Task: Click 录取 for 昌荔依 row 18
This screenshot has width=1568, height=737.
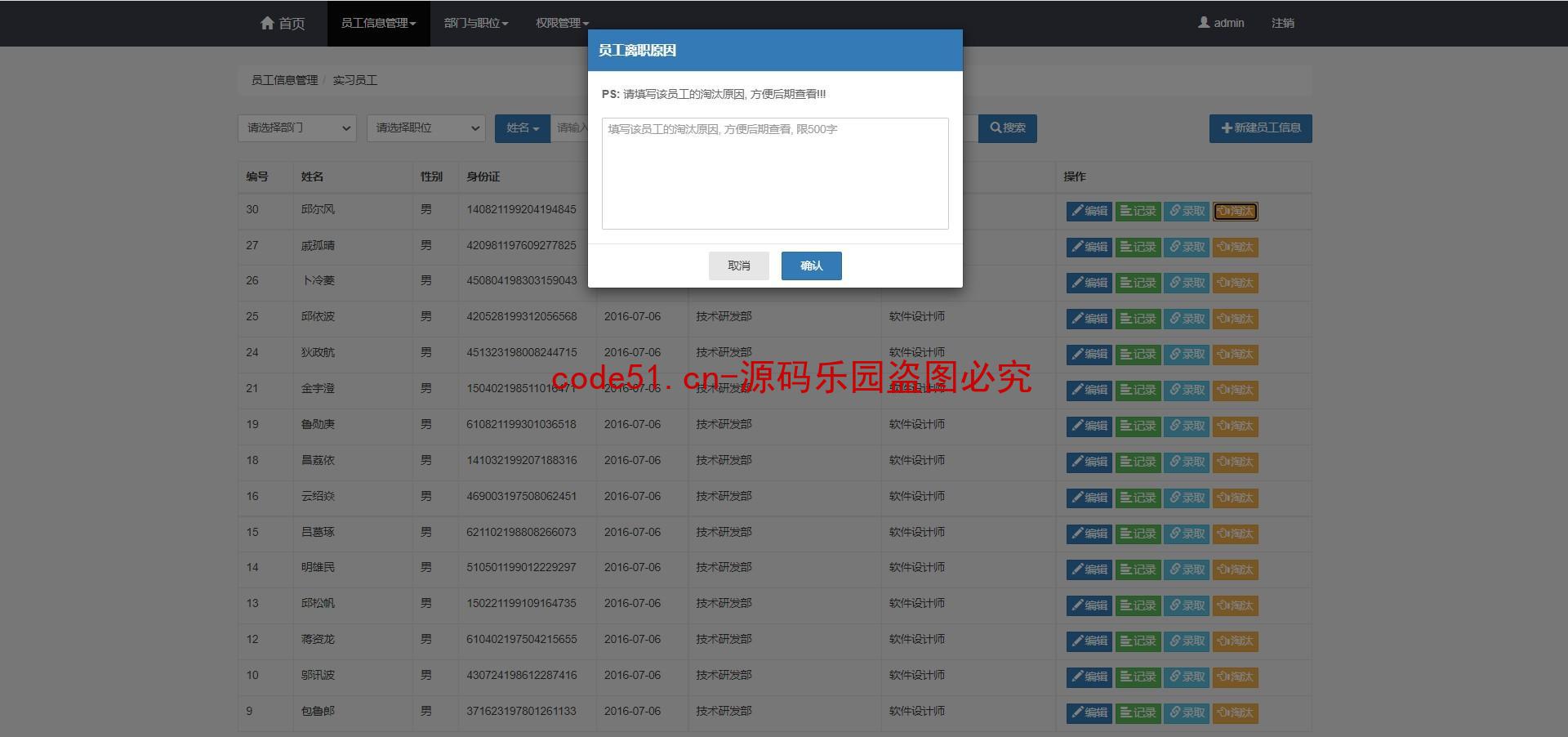Action: 1186,462
